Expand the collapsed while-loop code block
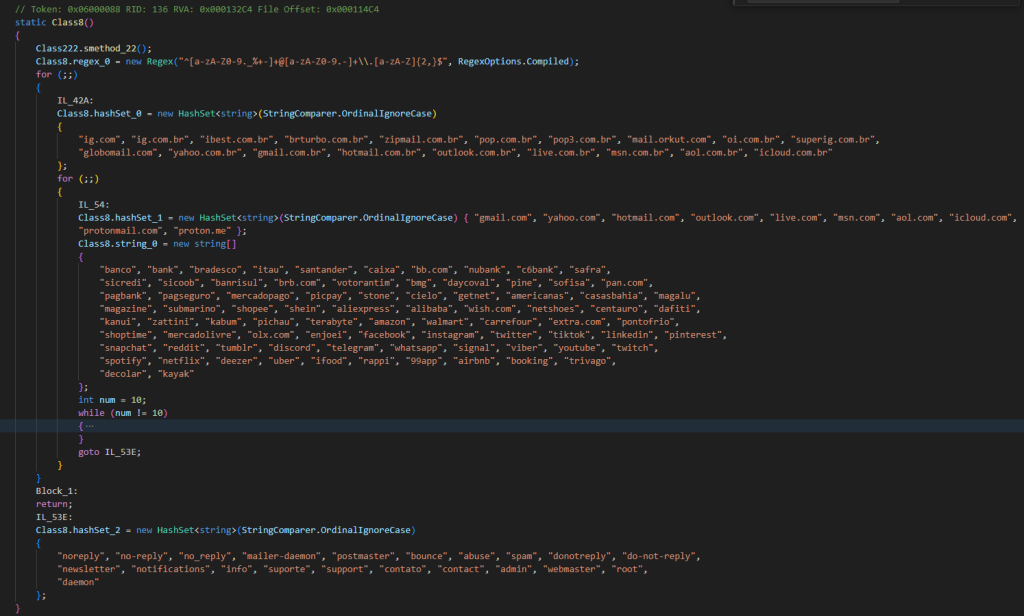 (89, 426)
